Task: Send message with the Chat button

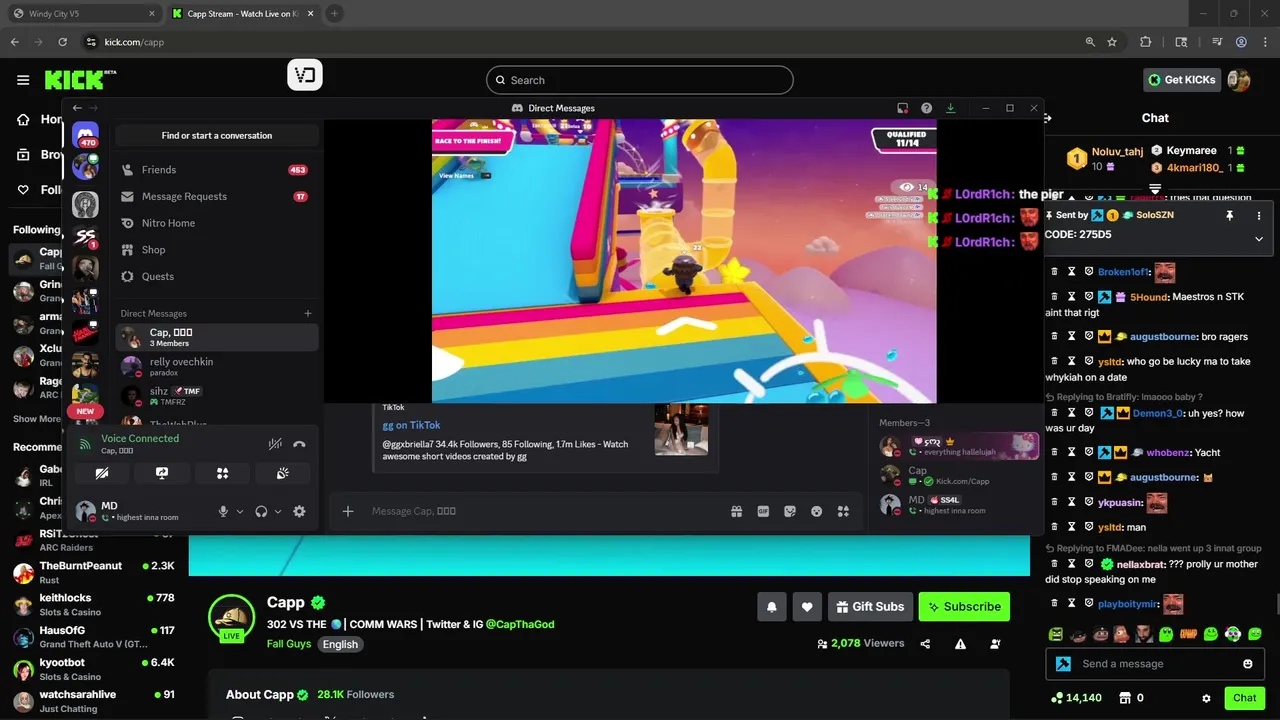Action: [1244, 698]
